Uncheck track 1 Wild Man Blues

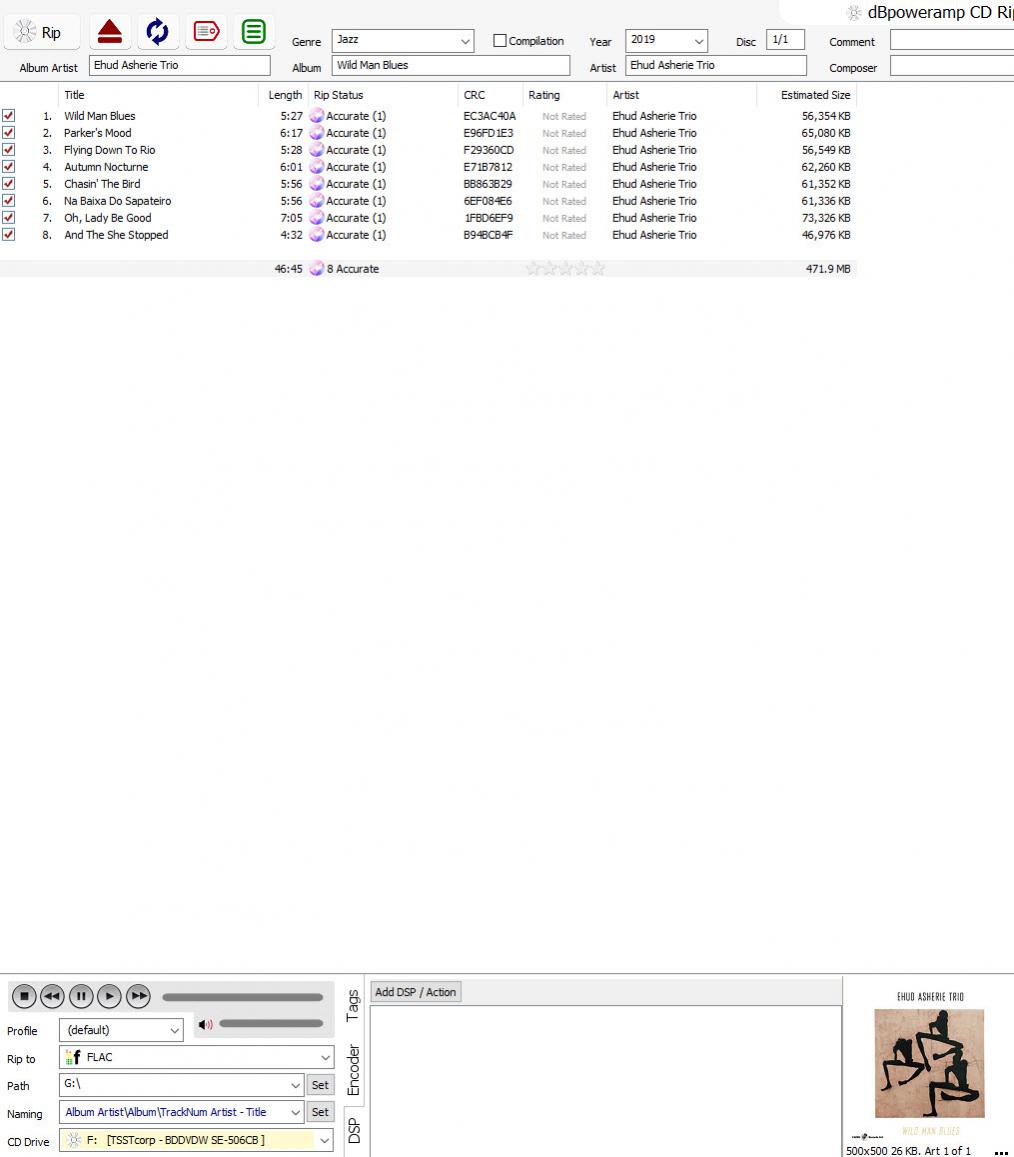pos(9,116)
